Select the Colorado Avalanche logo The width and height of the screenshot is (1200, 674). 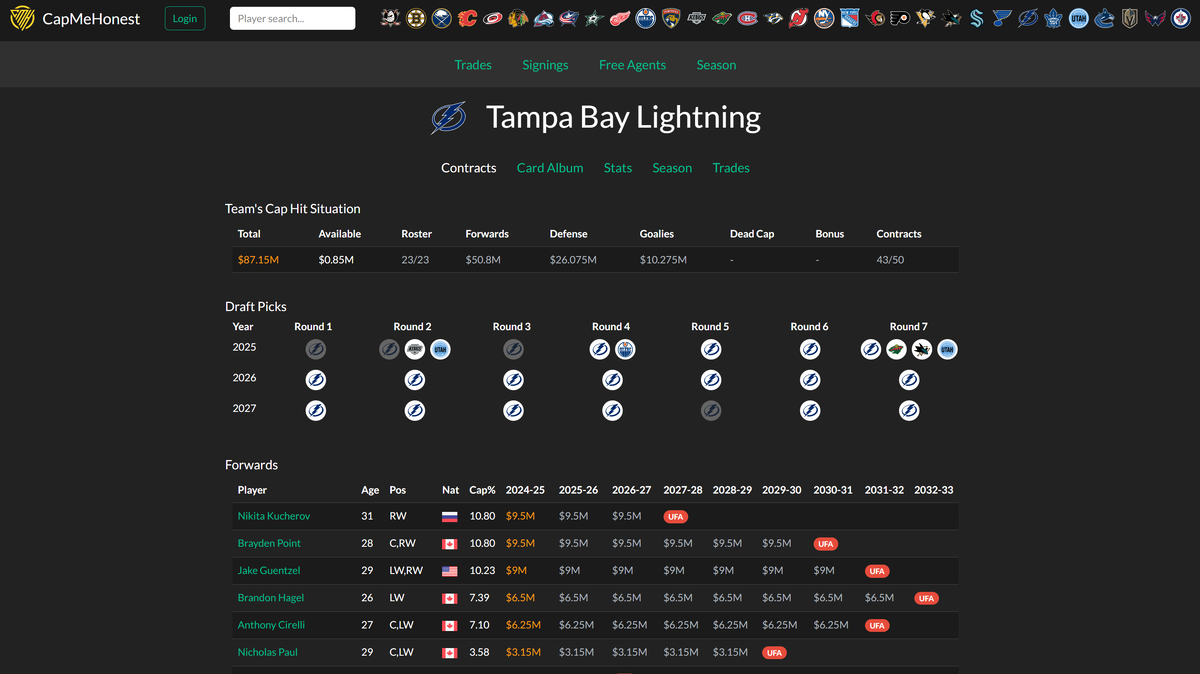click(x=544, y=18)
